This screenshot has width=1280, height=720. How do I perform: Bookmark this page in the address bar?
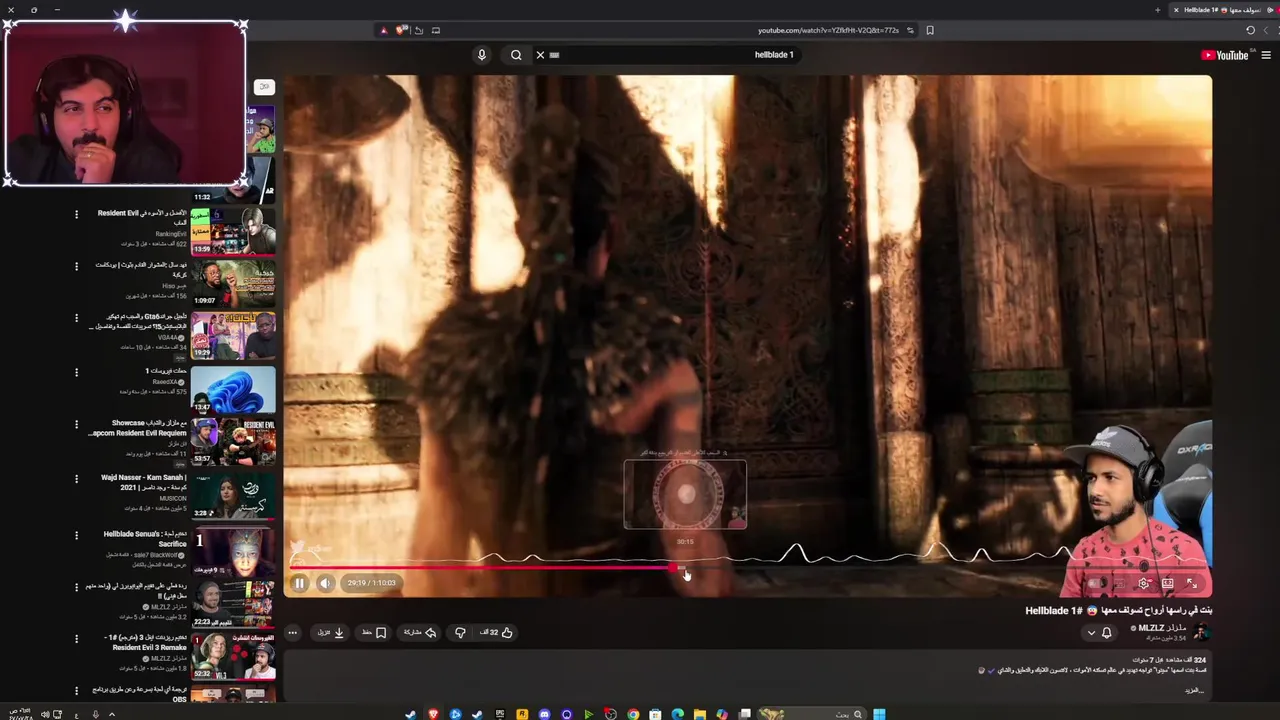930,30
